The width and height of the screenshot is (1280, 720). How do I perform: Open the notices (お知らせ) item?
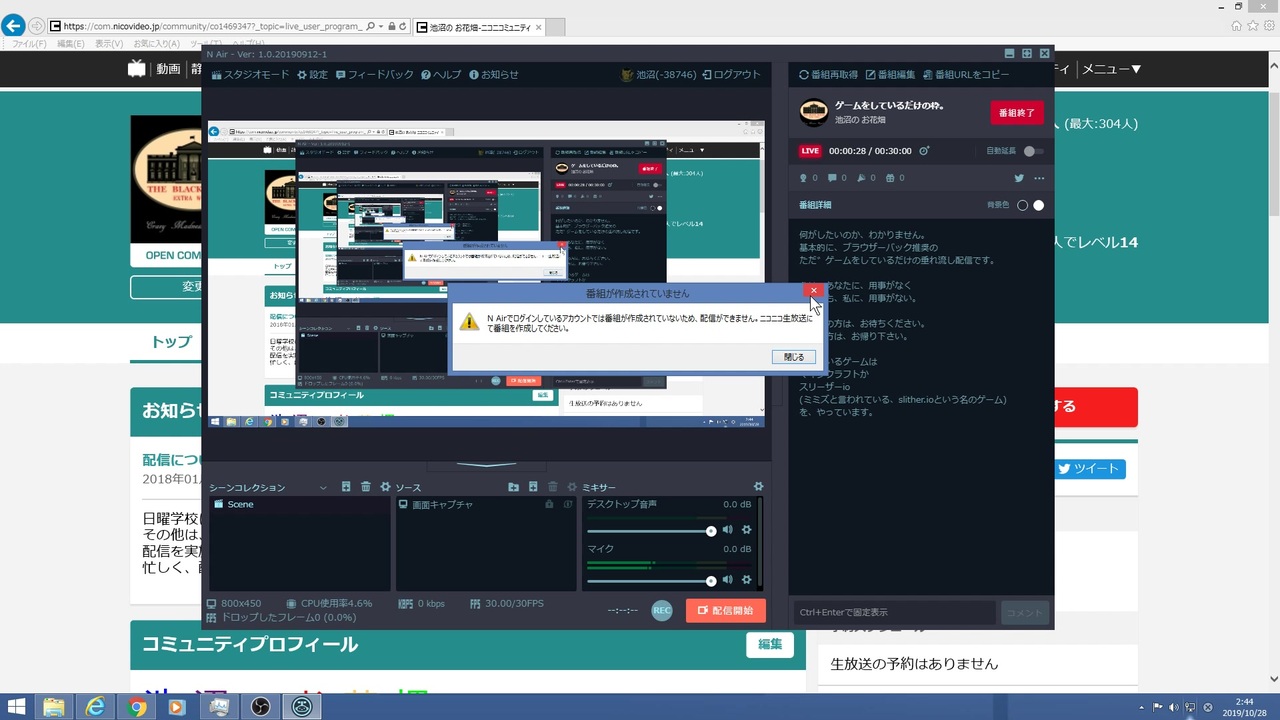coord(494,74)
